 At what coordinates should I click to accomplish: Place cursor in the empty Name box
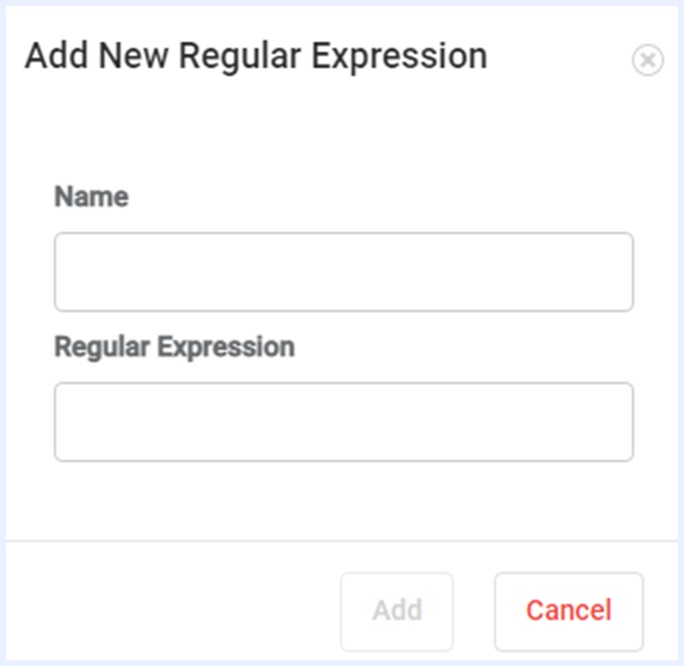click(x=343, y=272)
